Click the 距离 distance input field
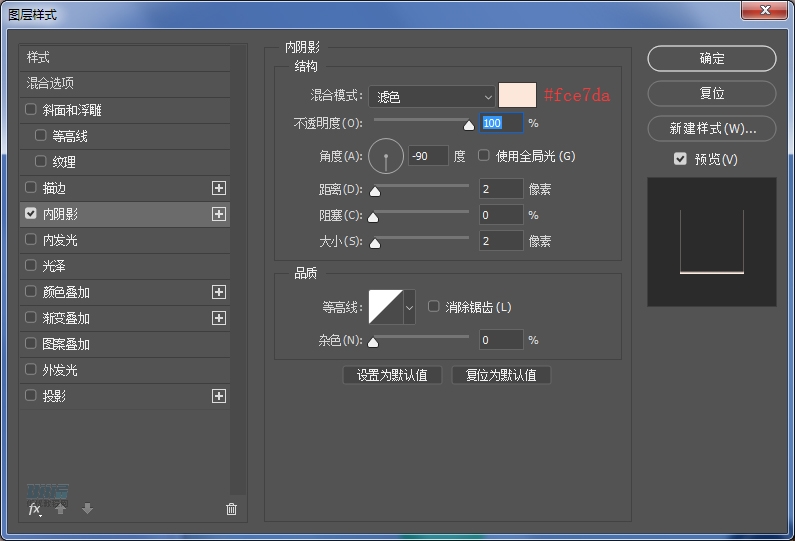This screenshot has width=795, height=541. (500, 189)
